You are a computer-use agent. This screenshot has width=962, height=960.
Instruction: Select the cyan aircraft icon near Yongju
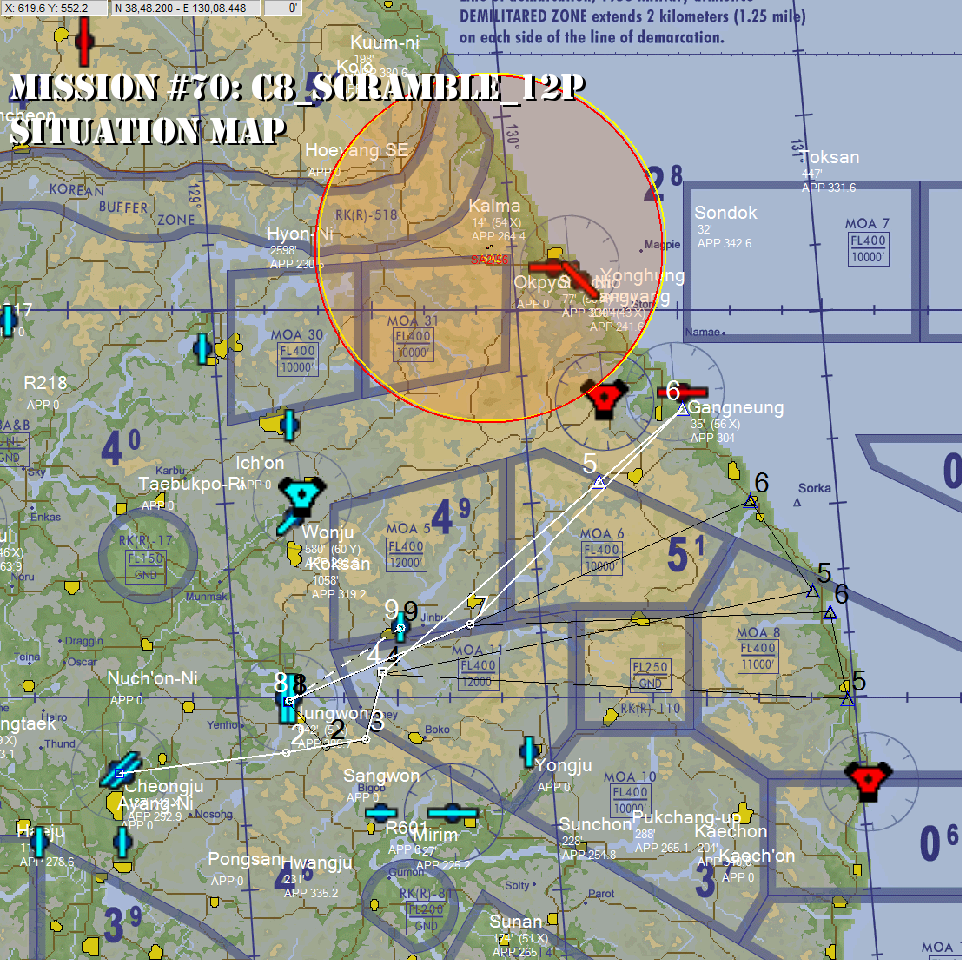coord(528,751)
